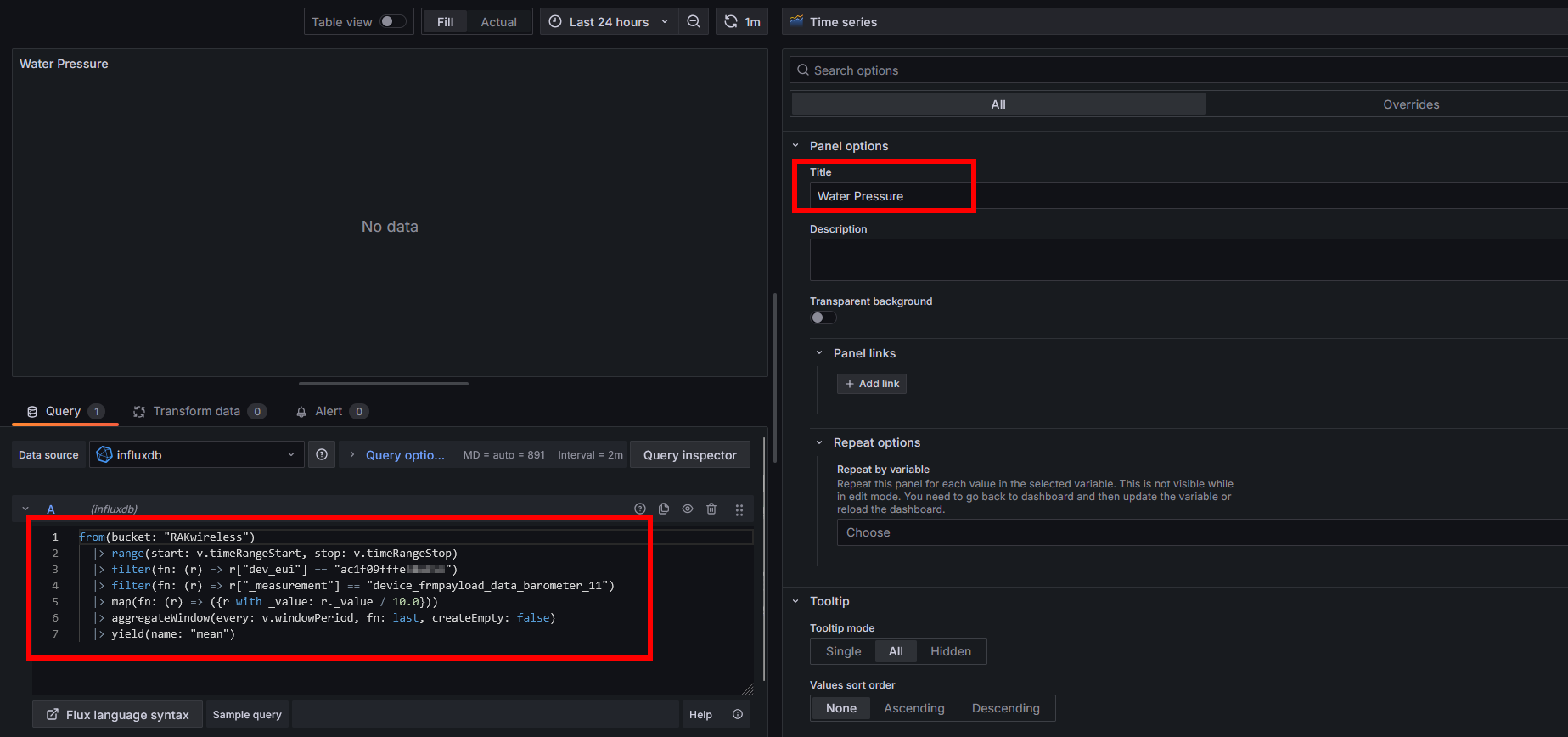Click the query editor resize handle

(747, 689)
